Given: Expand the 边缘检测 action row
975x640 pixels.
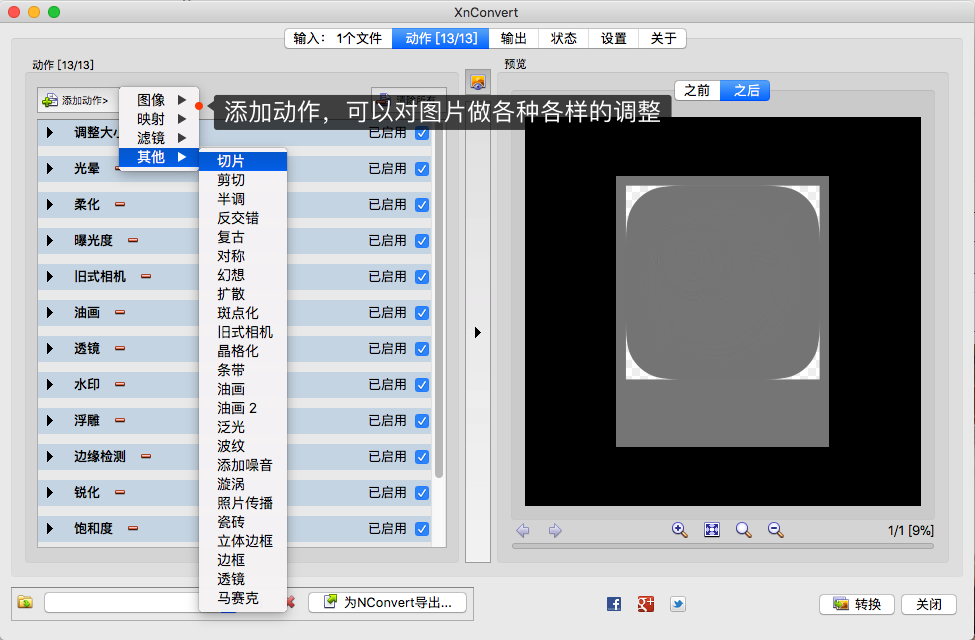Looking at the screenshot, I should (x=50, y=457).
